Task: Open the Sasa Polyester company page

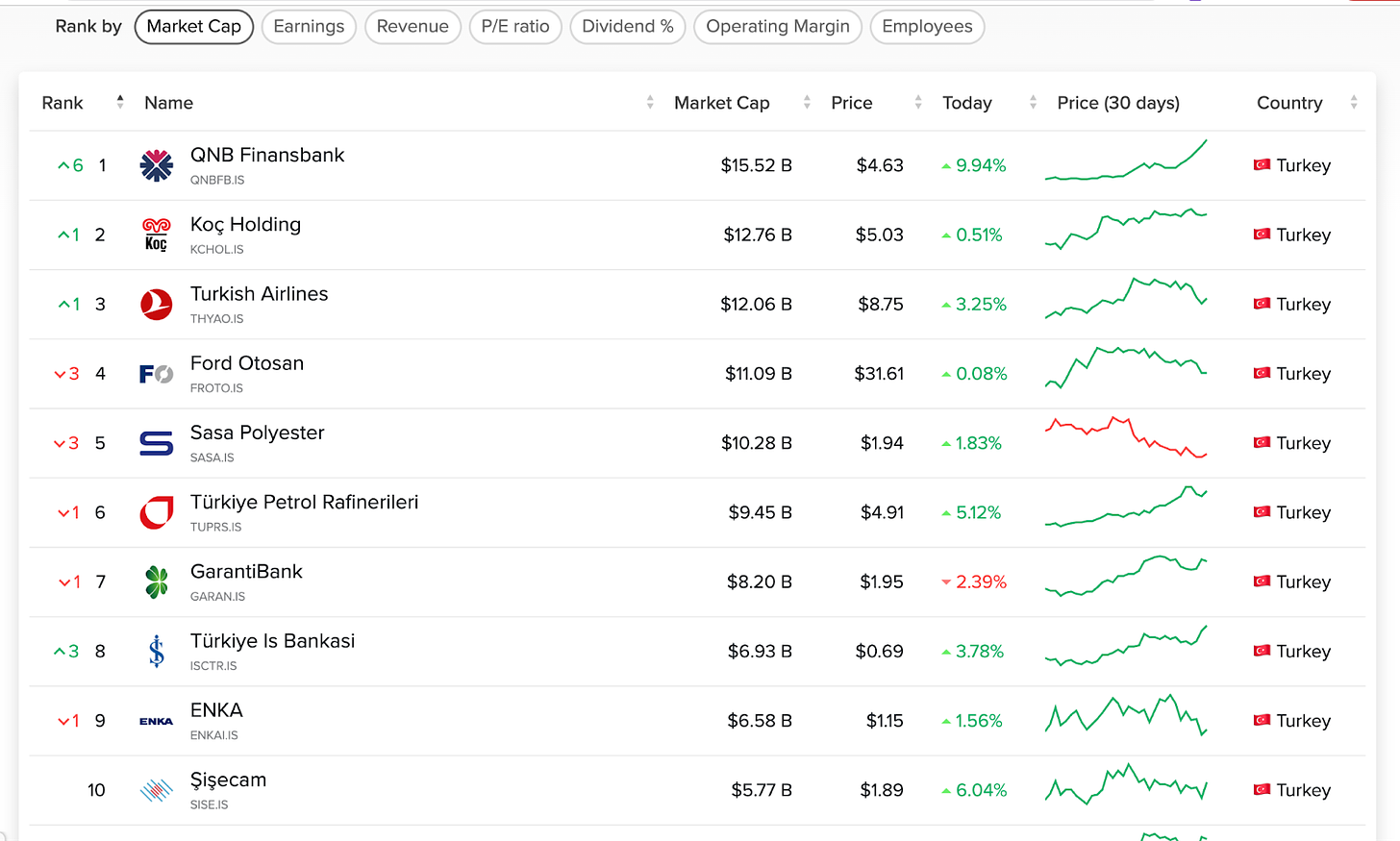Action: [258, 433]
